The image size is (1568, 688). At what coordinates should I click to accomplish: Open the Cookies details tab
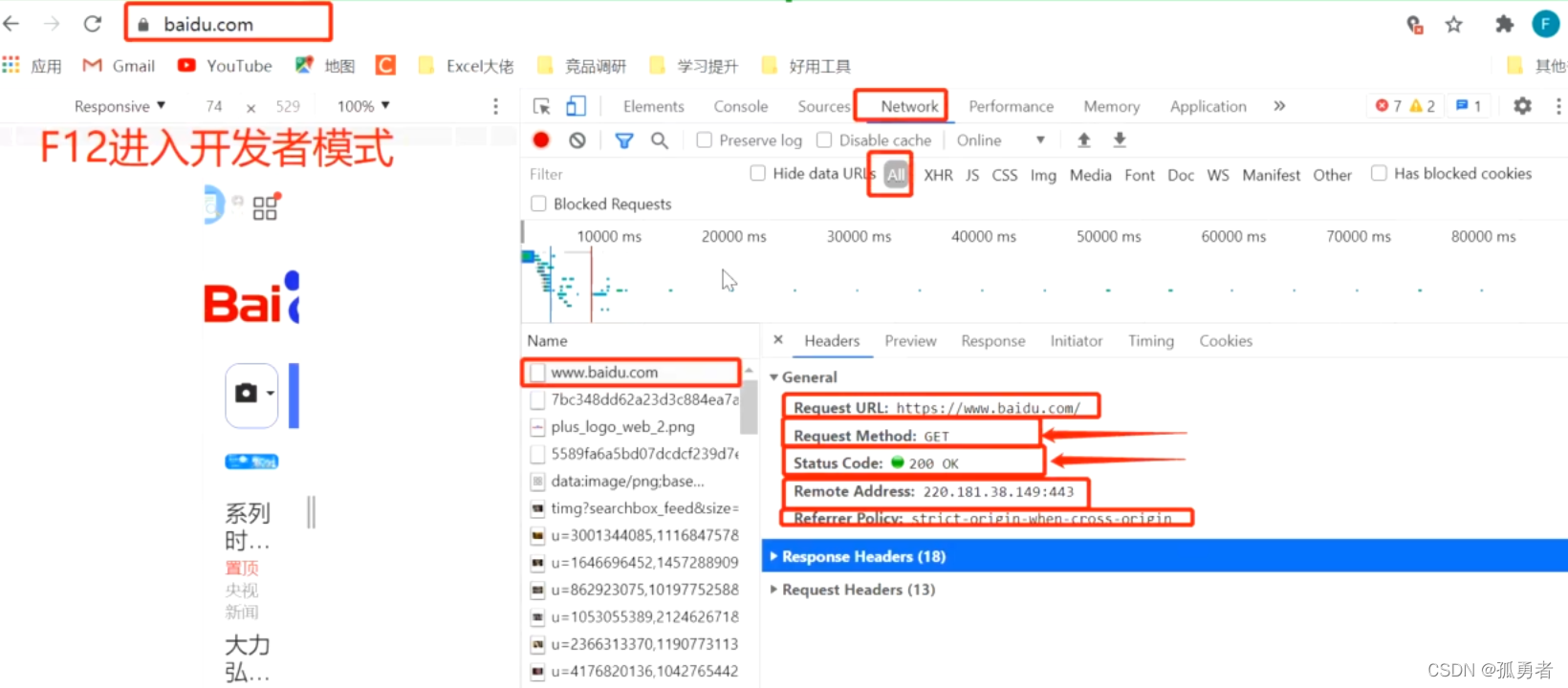pyautogui.click(x=1226, y=341)
